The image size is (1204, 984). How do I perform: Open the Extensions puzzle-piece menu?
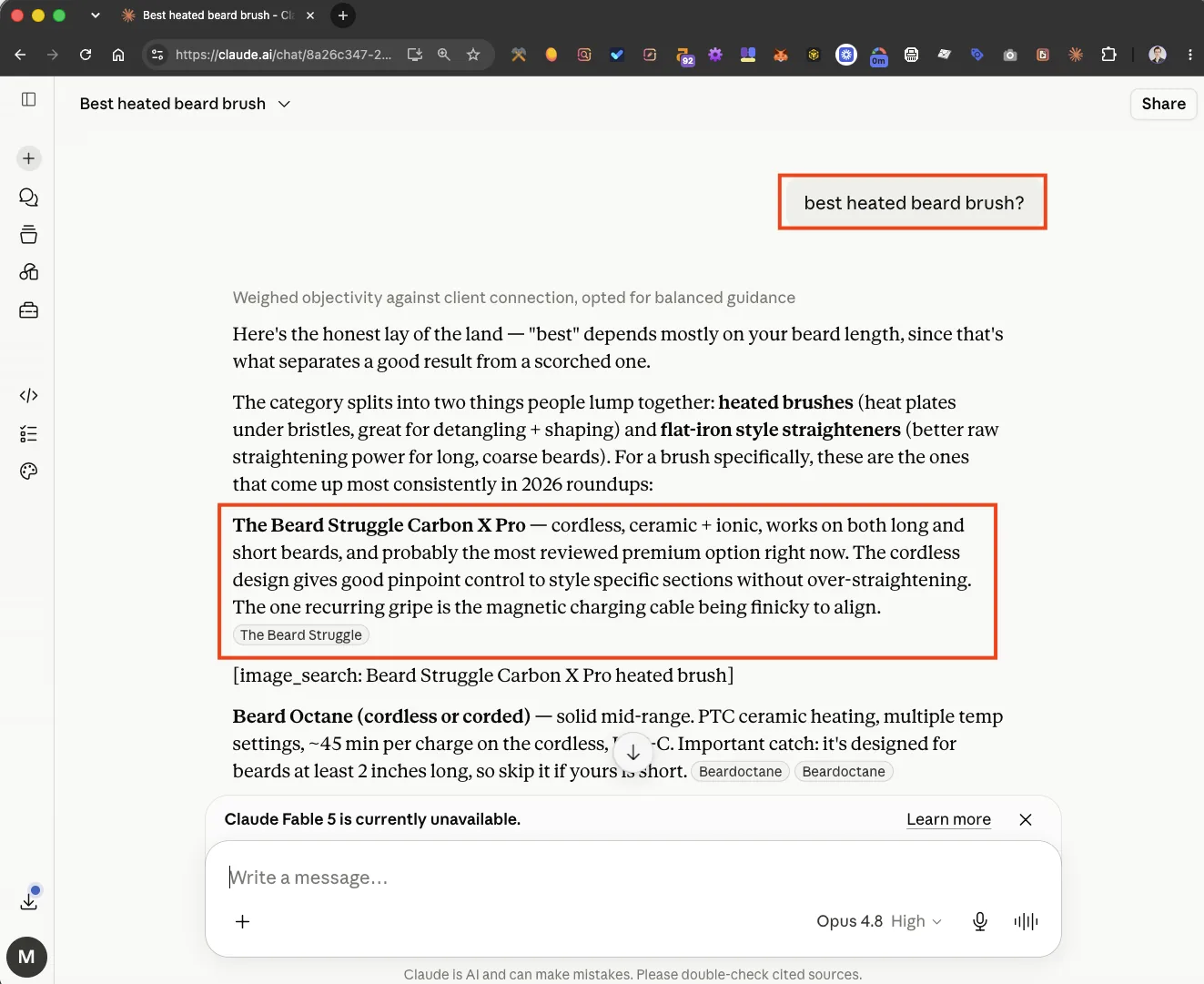coord(1108,55)
